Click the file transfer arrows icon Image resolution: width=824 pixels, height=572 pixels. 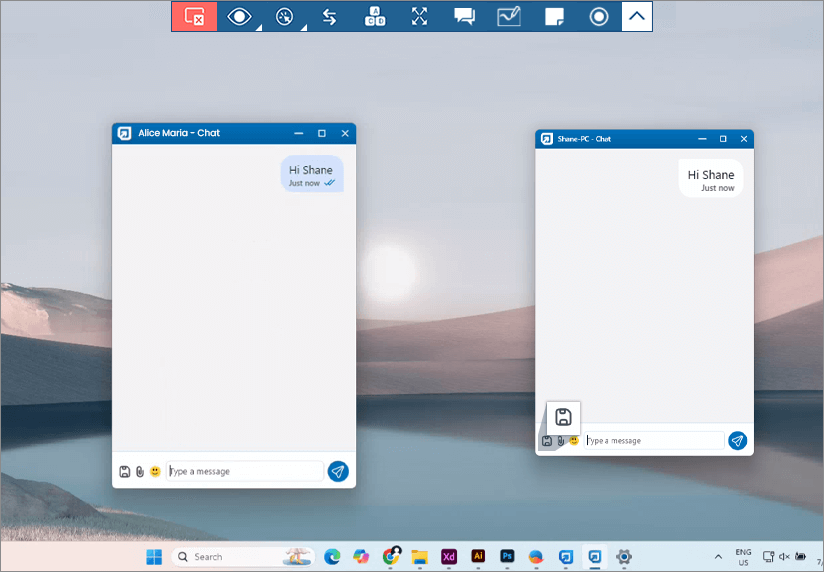(x=329, y=16)
